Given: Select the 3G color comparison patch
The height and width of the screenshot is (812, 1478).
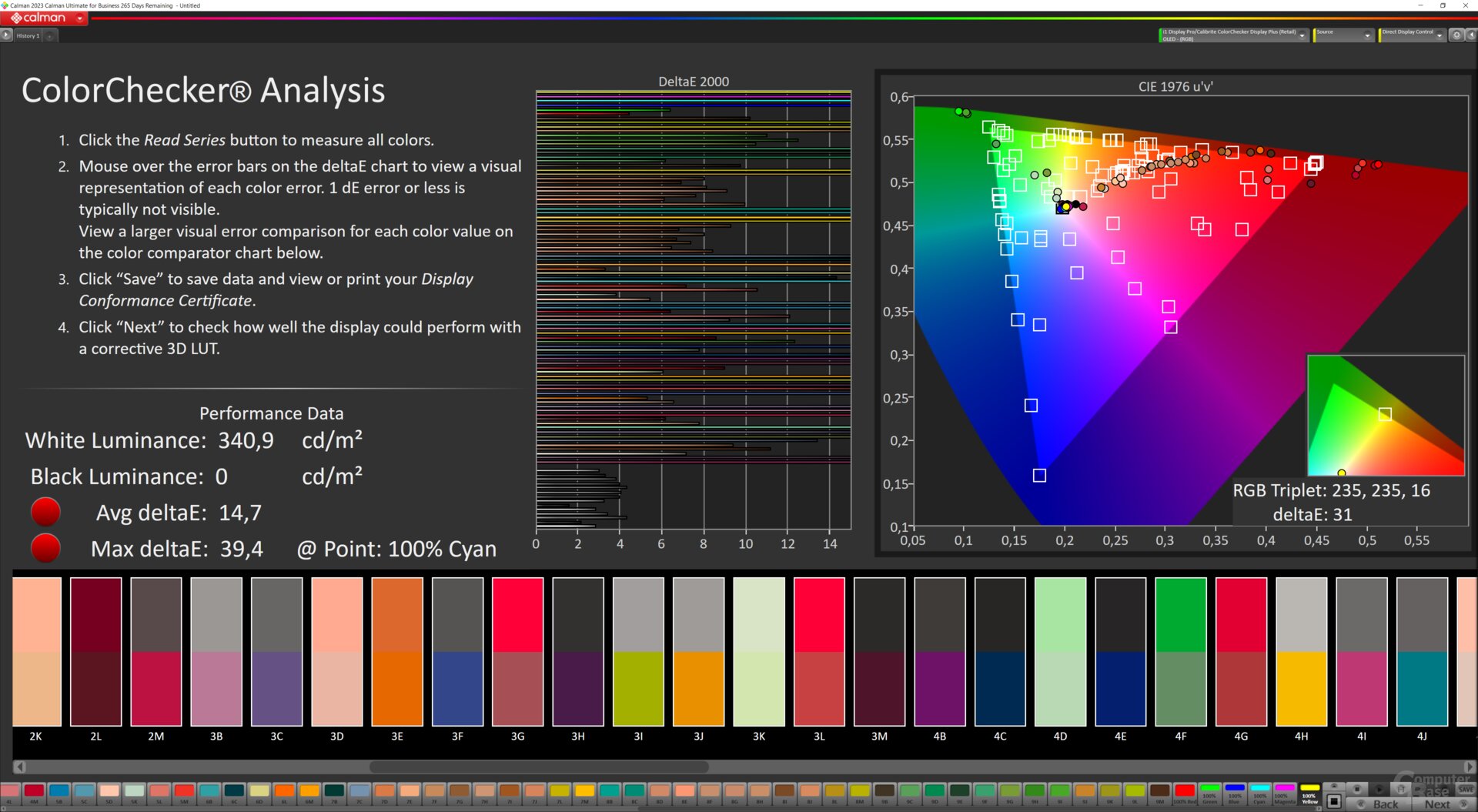Looking at the screenshot, I should click(517, 651).
